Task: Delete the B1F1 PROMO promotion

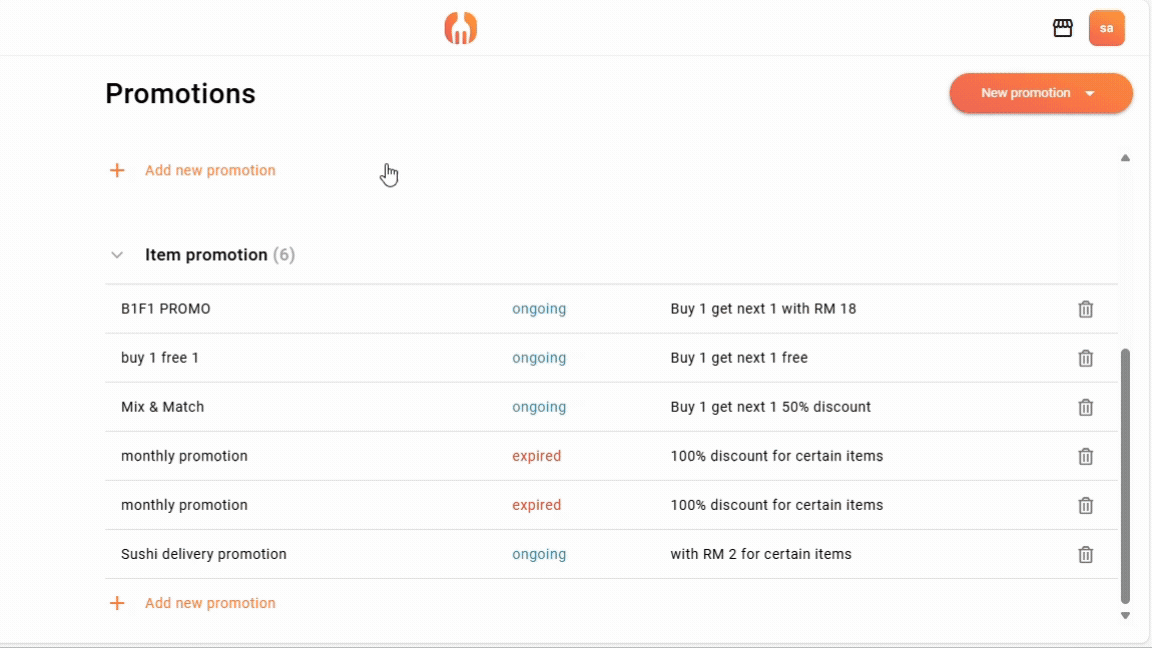Action: click(x=1085, y=309)
